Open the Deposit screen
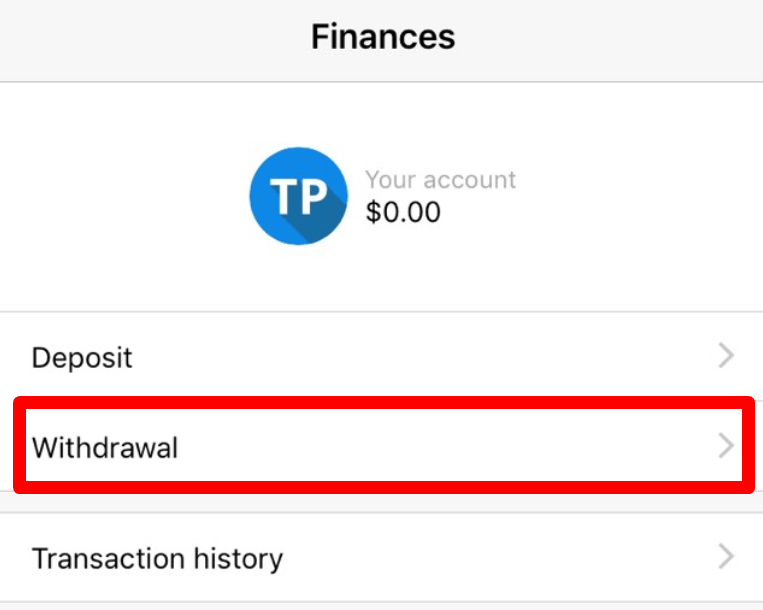Screen dimensions: 763x610 [381, 357]
